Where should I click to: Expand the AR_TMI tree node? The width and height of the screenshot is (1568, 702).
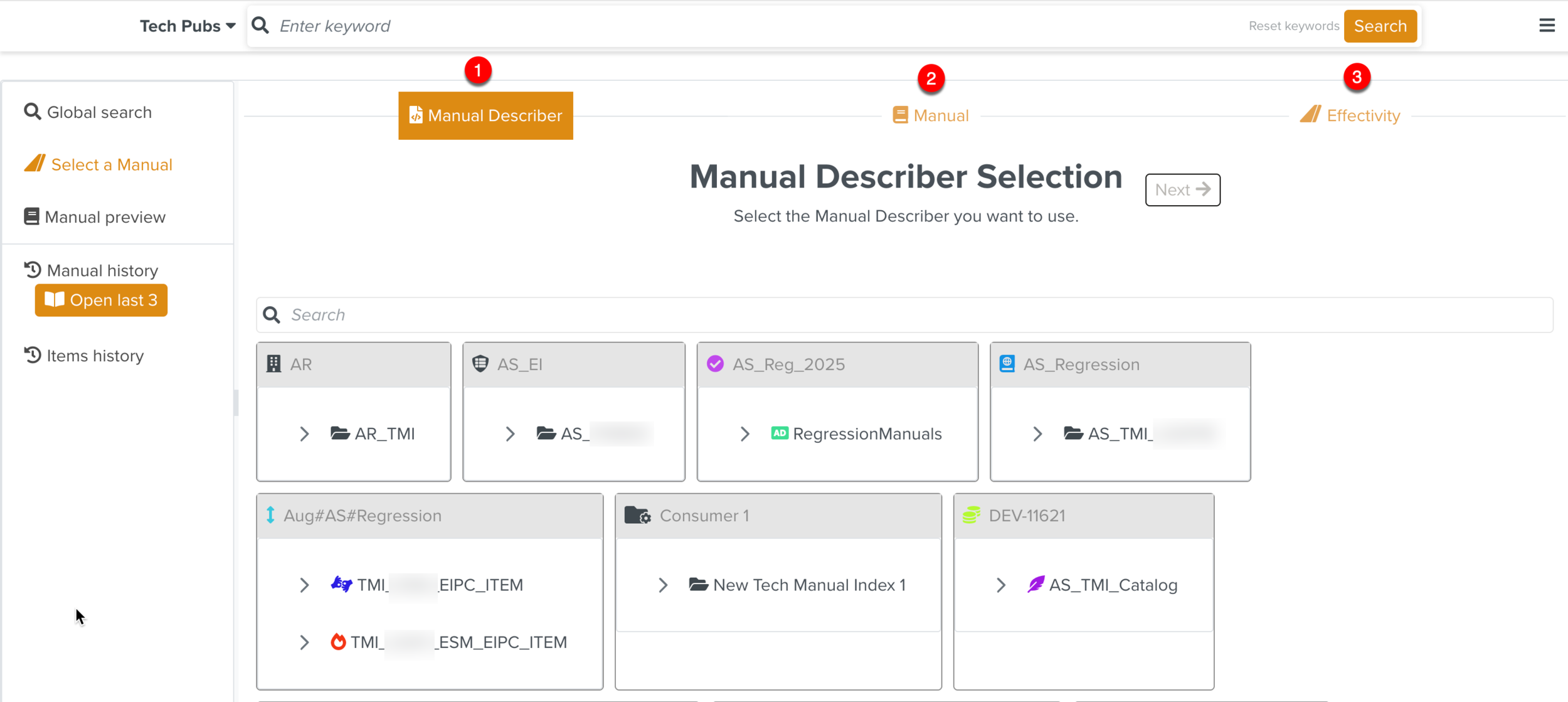(x=304, y=433)
